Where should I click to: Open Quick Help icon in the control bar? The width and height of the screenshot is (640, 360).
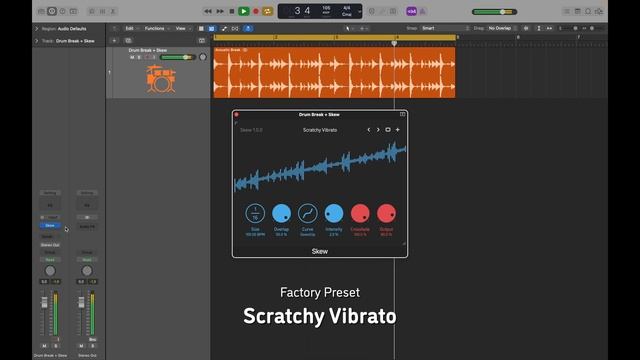pyautogui.click(x=62, y=11)
